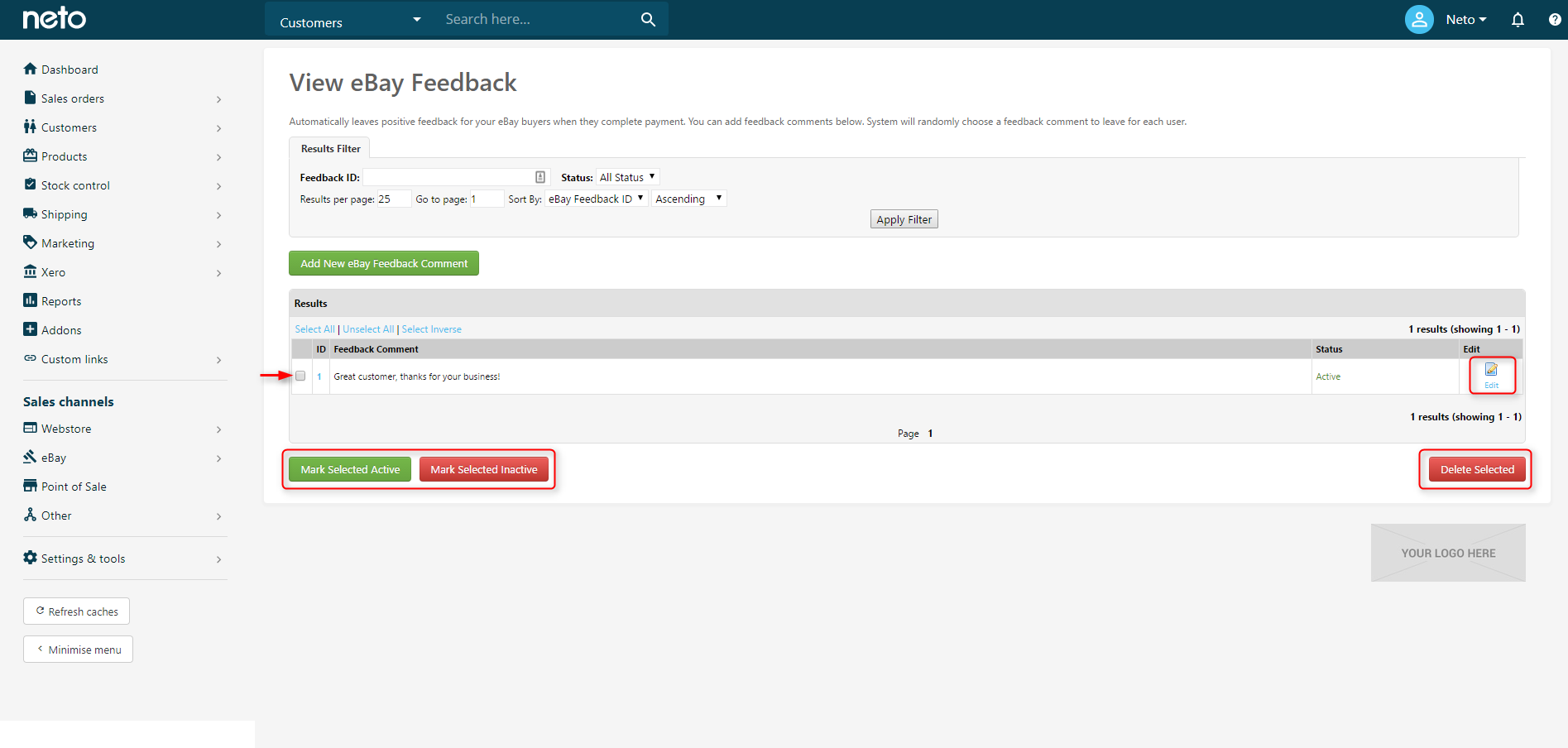Screen dimensions: 1568x748
Task: Click the Results per page field
Action: point(394,199)
